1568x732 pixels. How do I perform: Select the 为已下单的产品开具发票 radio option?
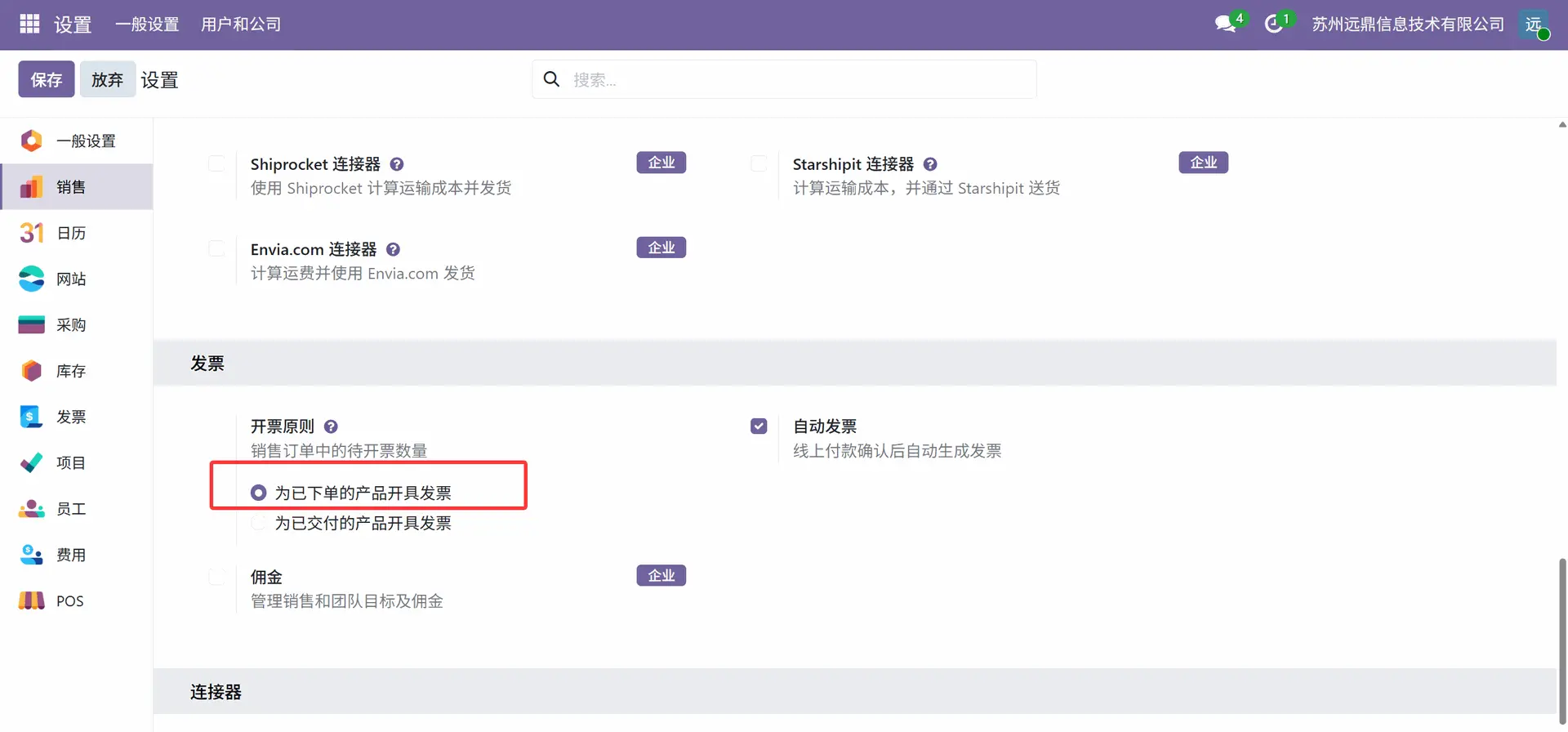(259, 493)
